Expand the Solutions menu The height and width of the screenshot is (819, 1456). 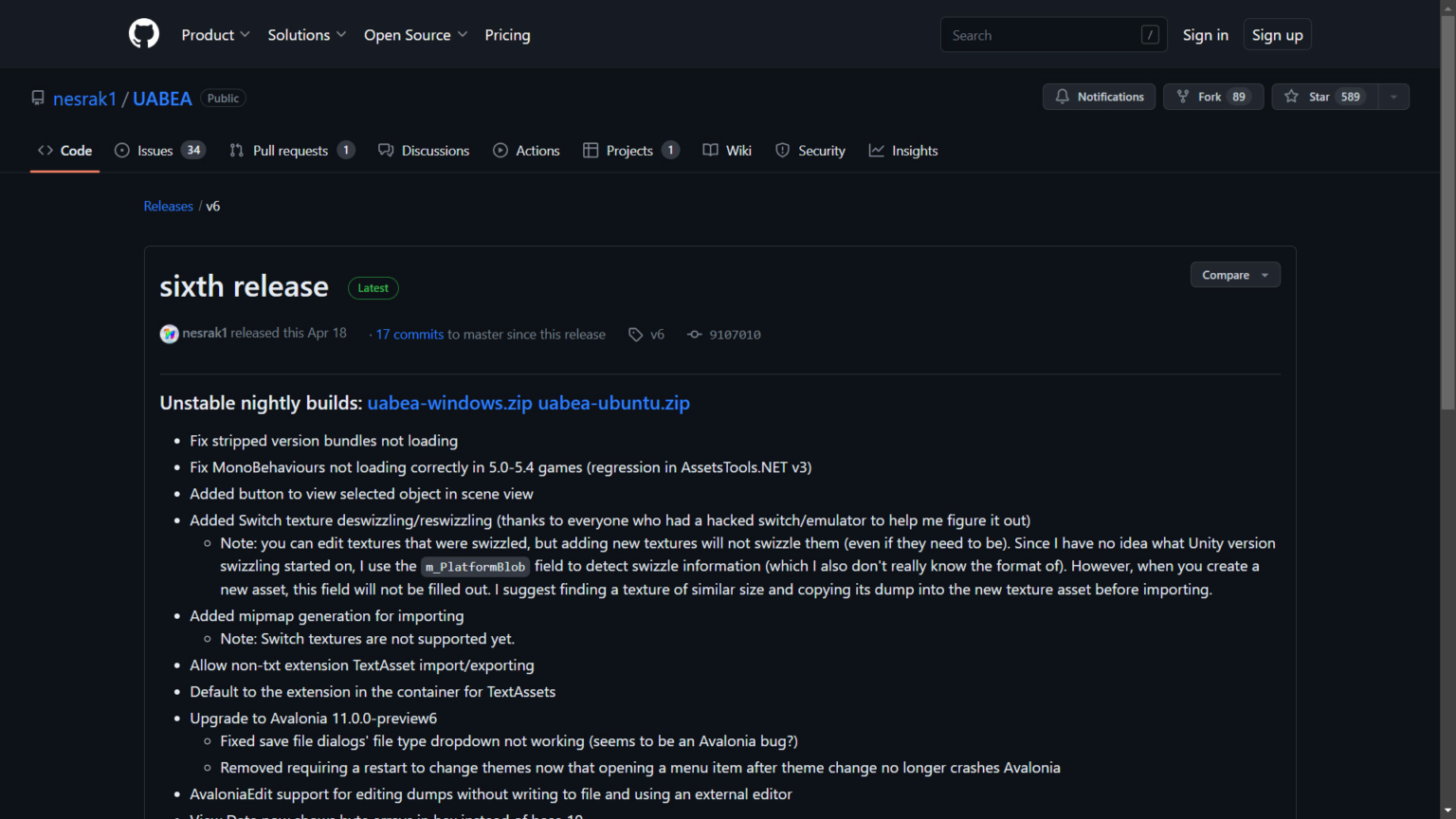pyautogui.click(x=307, y=35)
